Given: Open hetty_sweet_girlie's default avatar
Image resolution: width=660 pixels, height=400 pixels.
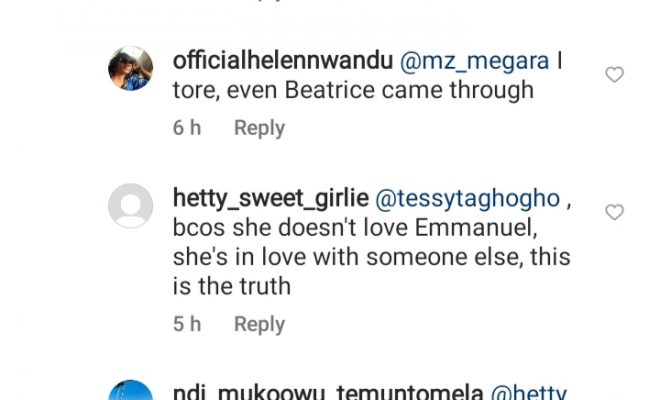Looking at the screenshot, I should (x=131, y=206).
